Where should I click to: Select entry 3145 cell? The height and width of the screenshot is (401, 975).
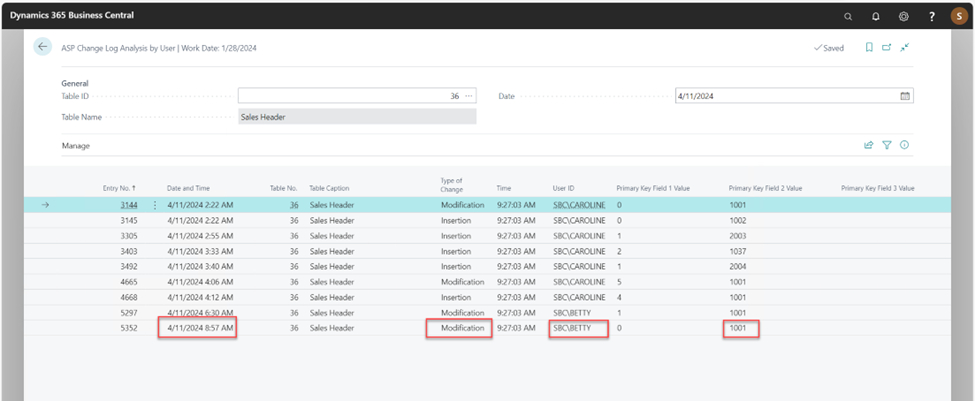click(x=129, y=221)
